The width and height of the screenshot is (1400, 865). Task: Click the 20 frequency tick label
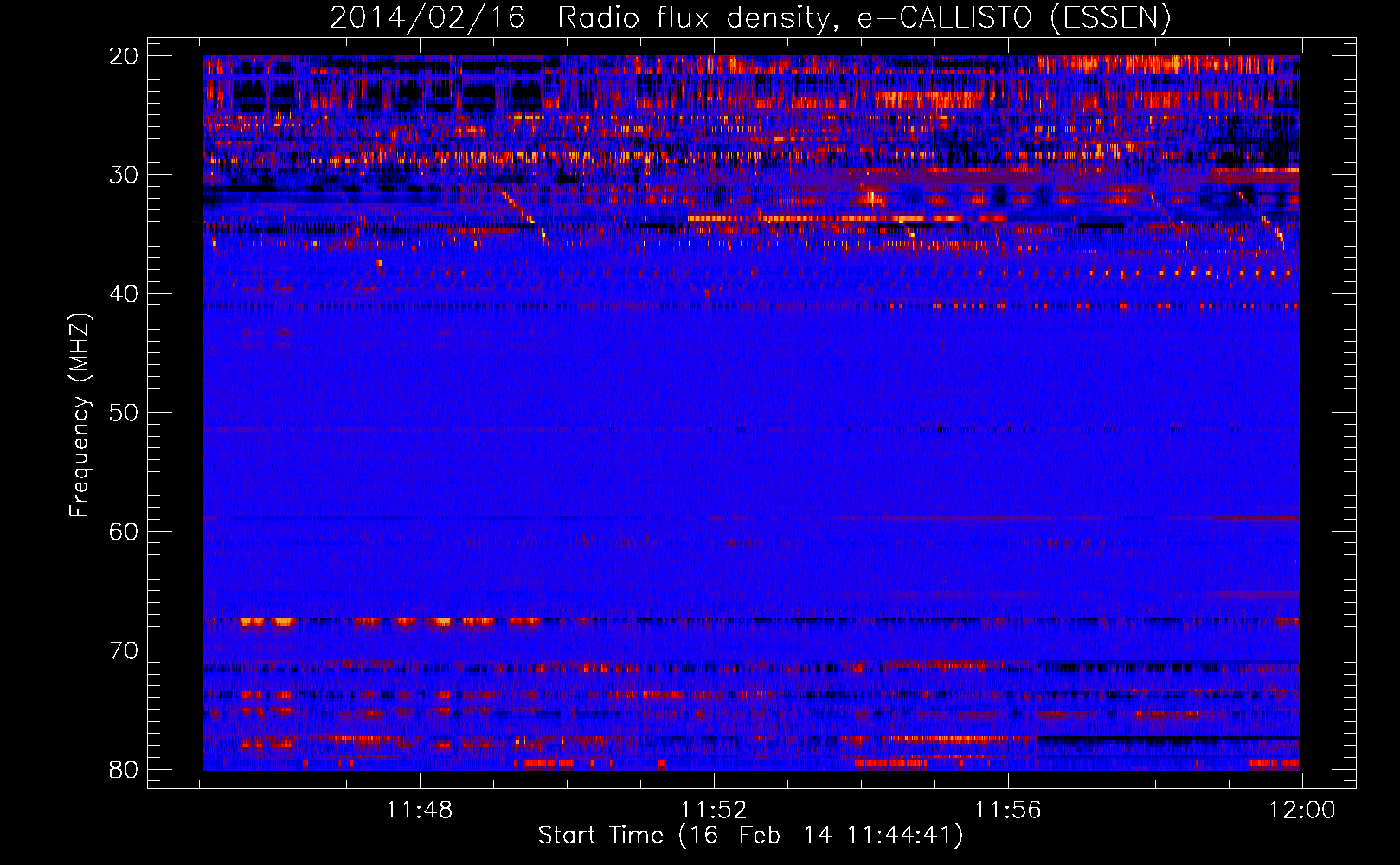pos(124,57)
